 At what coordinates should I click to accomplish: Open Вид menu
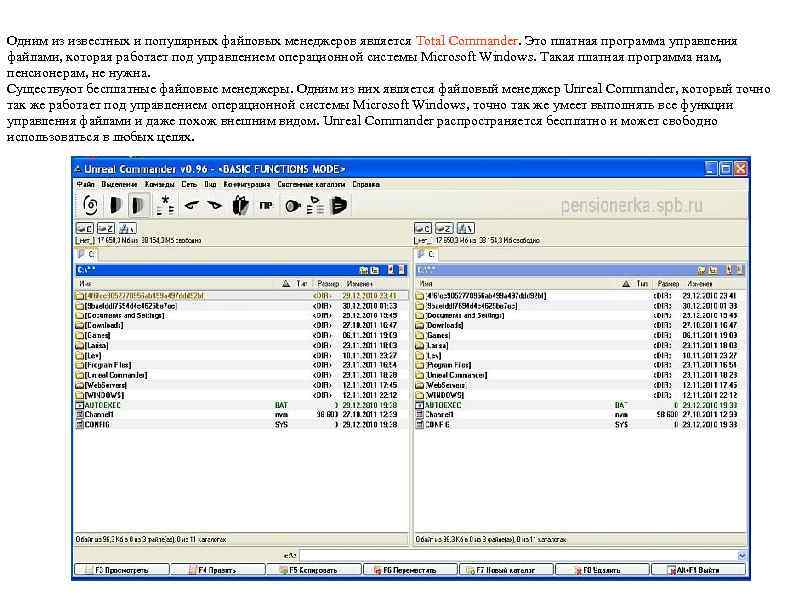pyautogui.click(x=210, y=184)
